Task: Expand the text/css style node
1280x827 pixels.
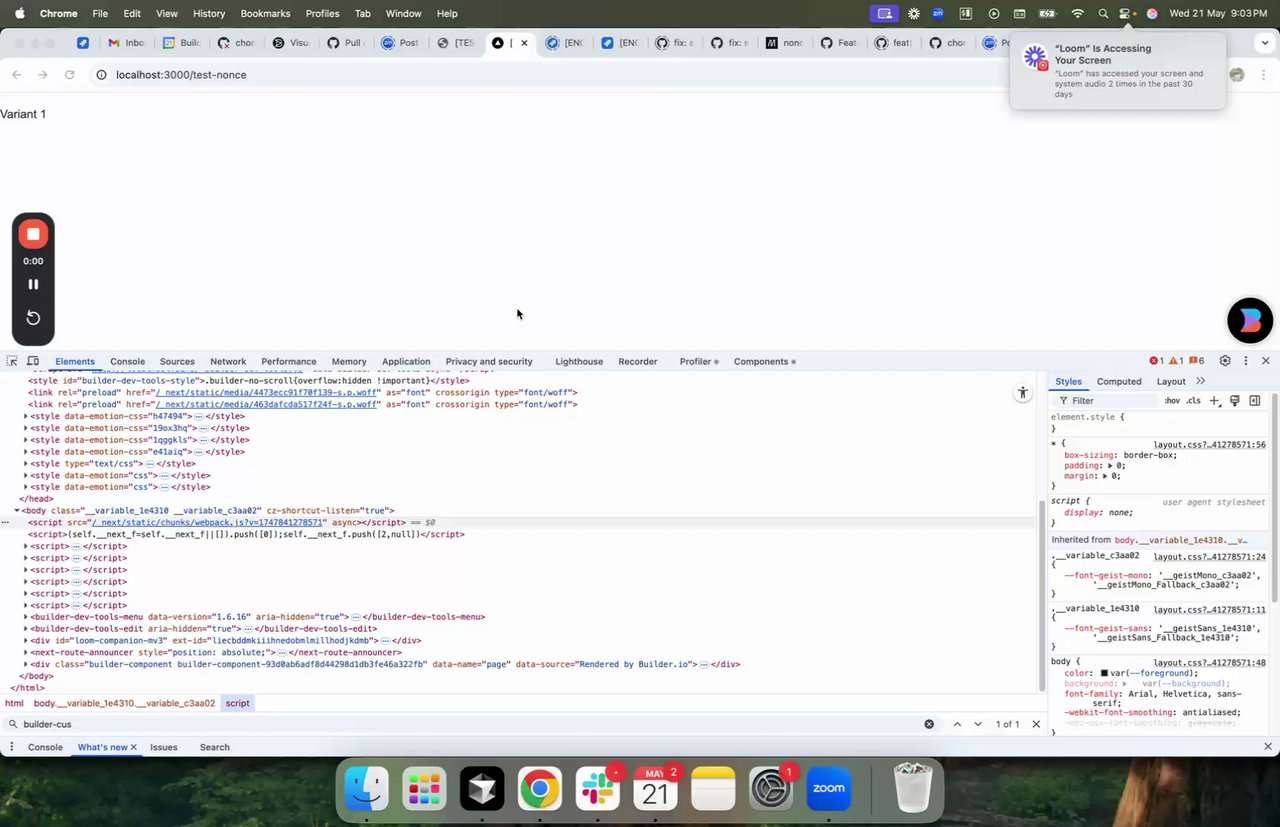Action: coord(25,464)
